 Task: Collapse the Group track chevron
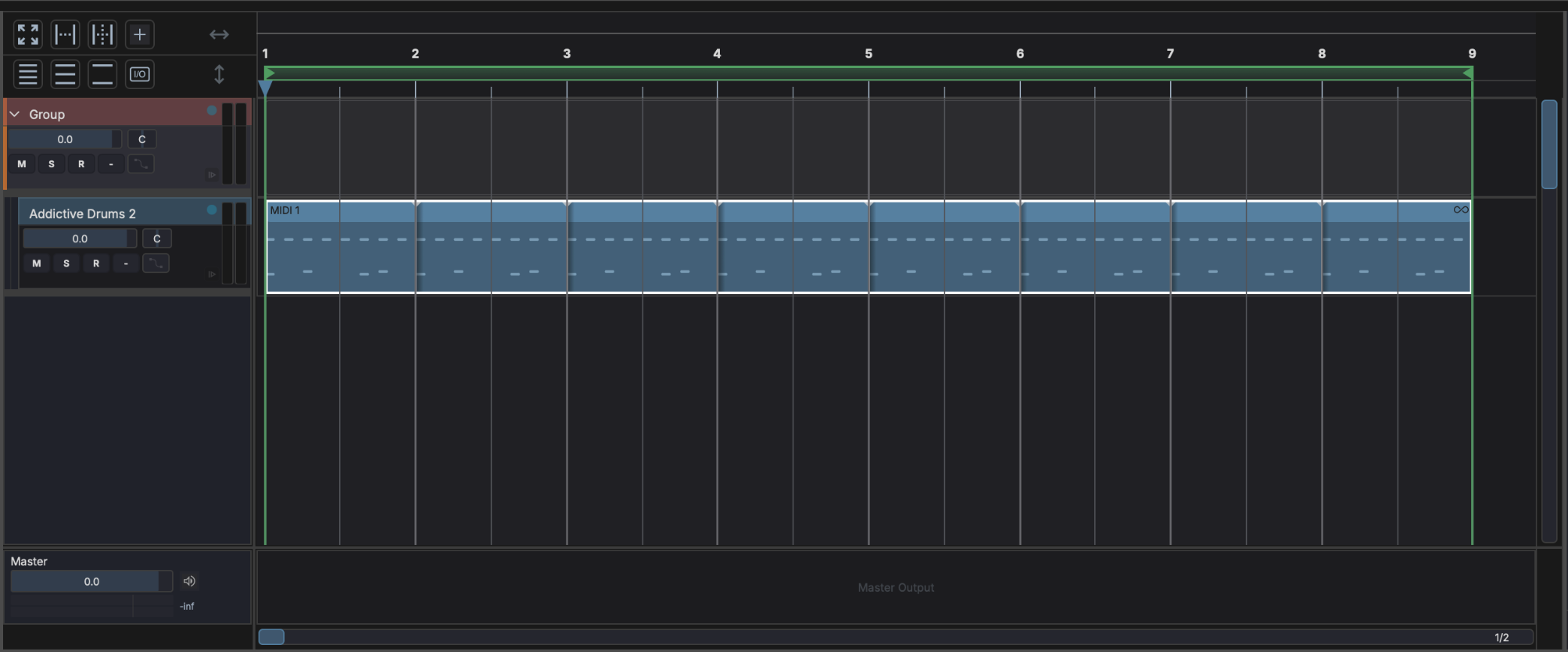(x=14, y=114)
